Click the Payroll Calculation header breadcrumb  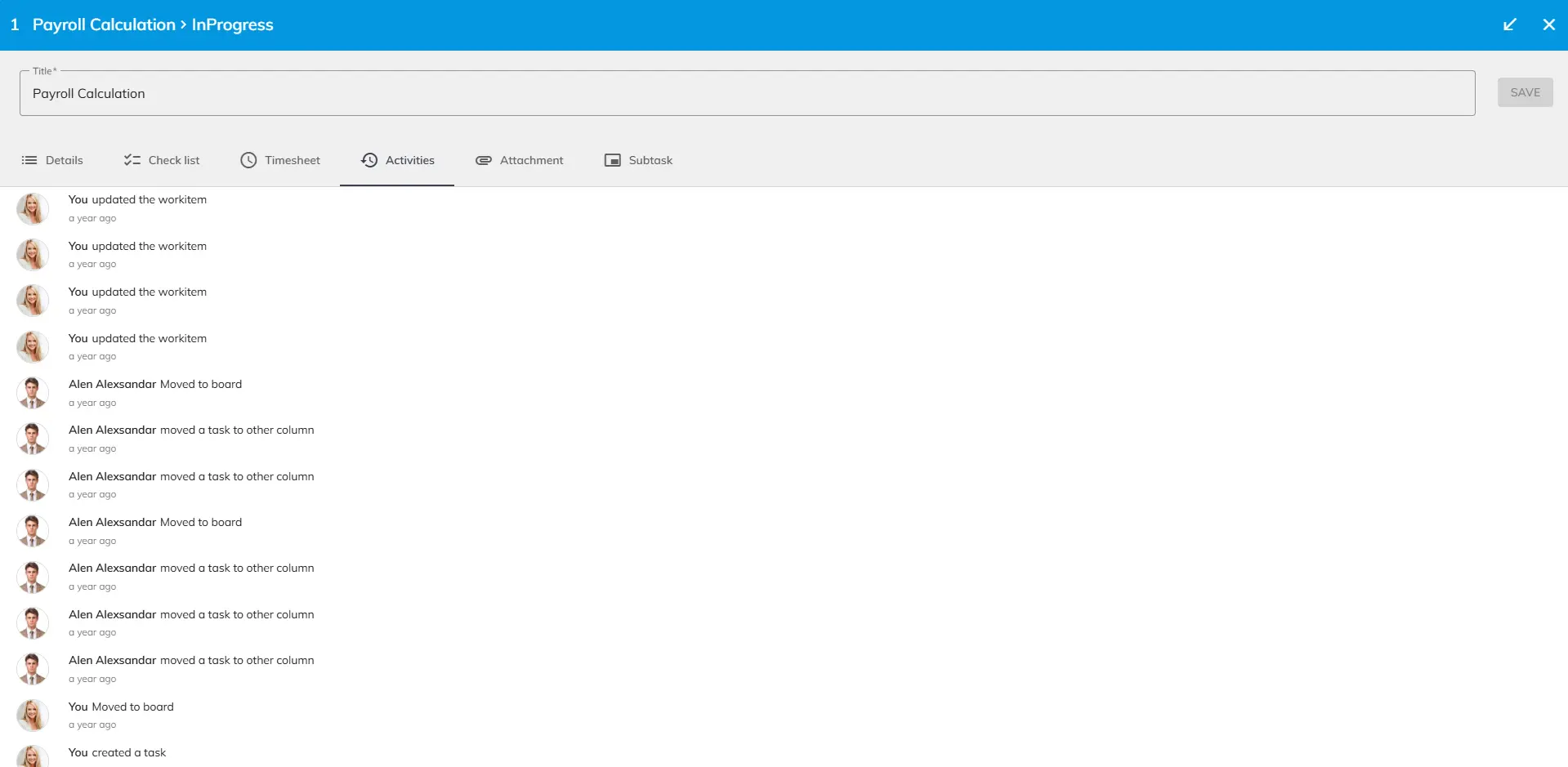pyautogui.click(x=104, y=25)
